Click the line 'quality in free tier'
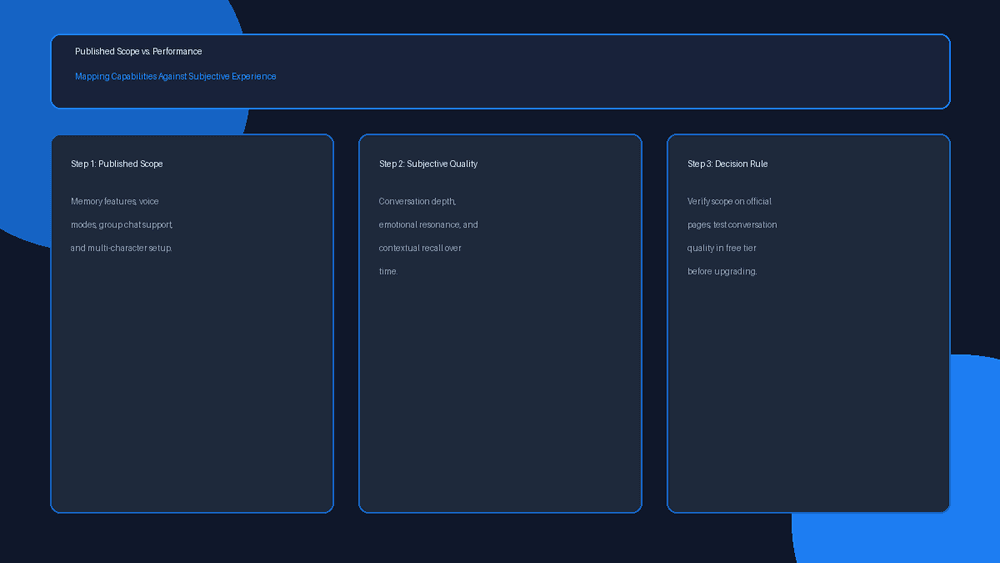Viewport: 1000px width, 563px height. [721, 248]
